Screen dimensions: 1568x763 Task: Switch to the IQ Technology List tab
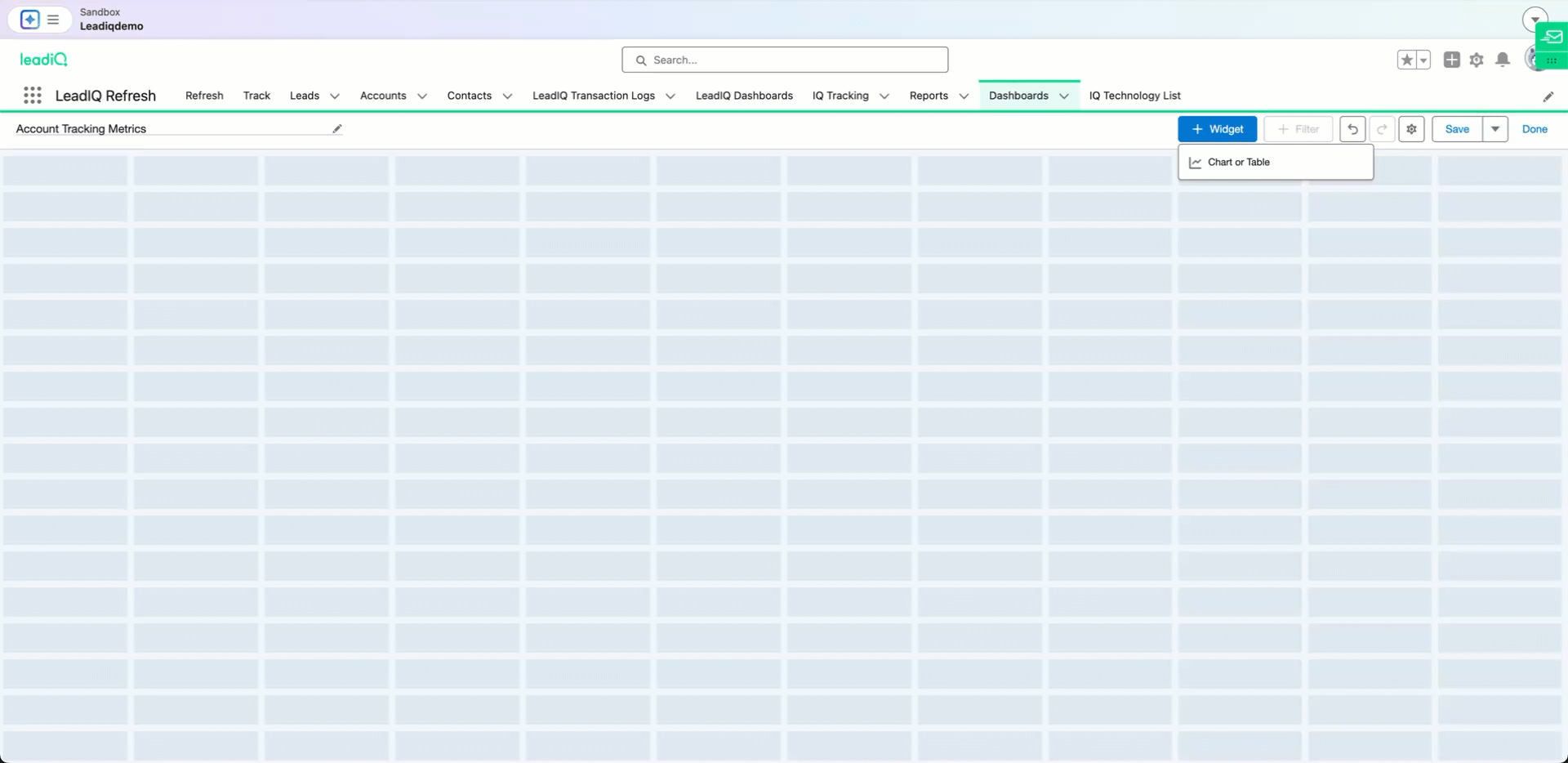click(x=1135, y=96)
